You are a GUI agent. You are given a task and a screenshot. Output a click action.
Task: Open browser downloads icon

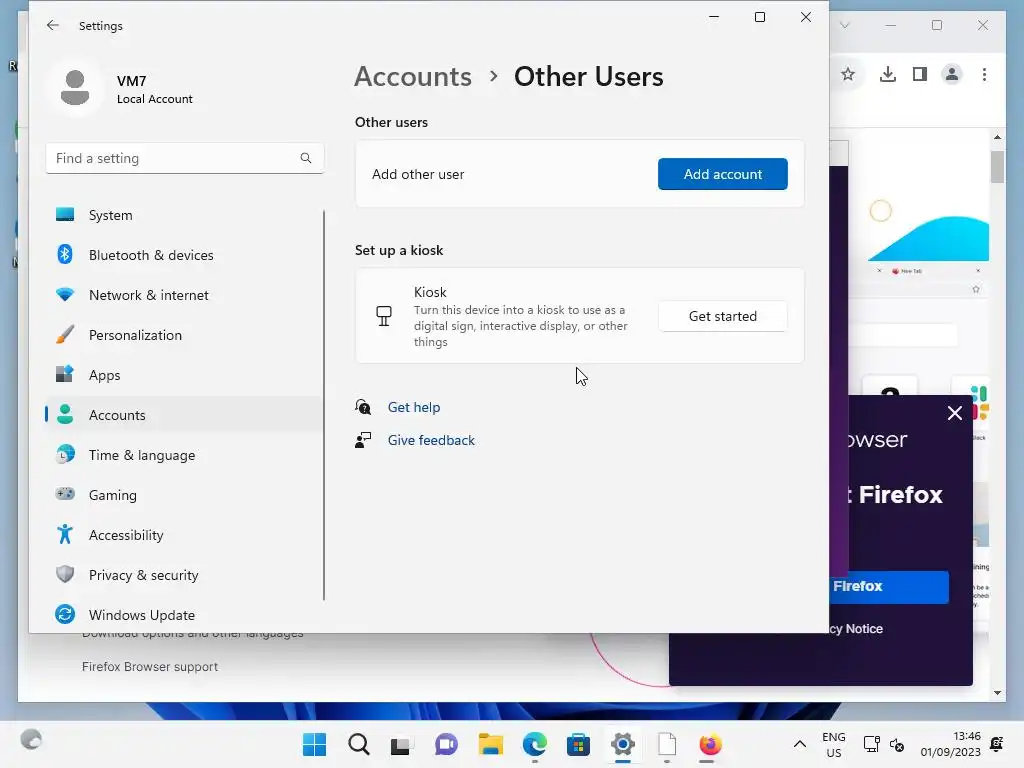coord(888,74)
